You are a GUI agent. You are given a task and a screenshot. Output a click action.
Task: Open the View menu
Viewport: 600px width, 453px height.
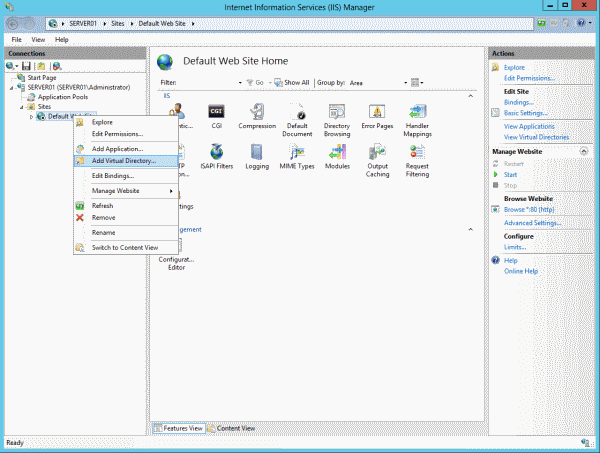click(38, 40)
